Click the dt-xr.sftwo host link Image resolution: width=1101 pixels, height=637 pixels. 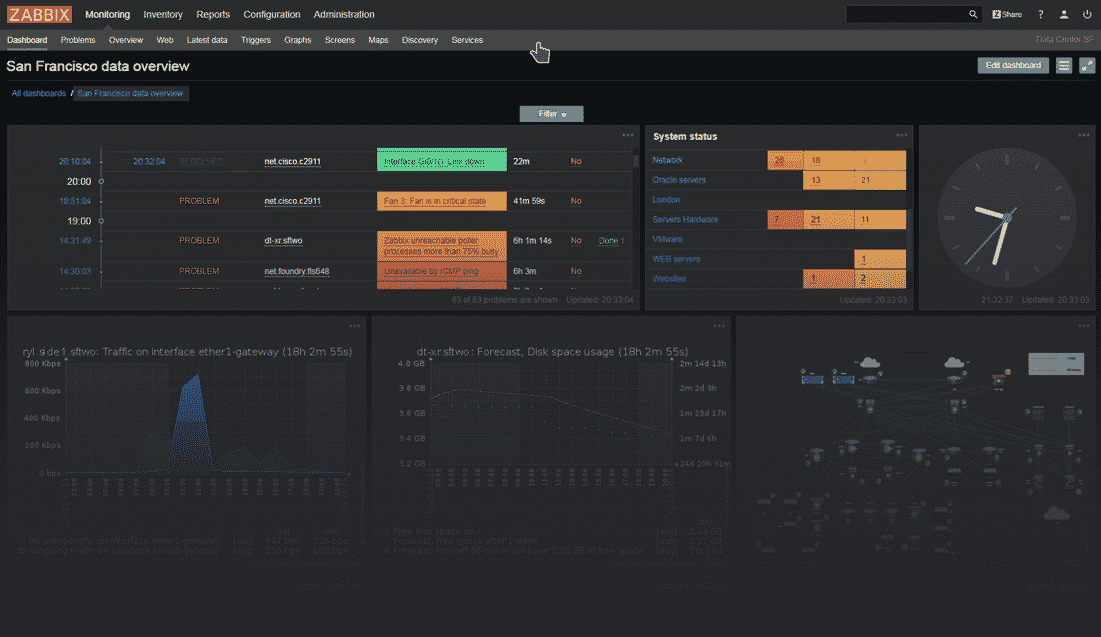pos(283,240)
